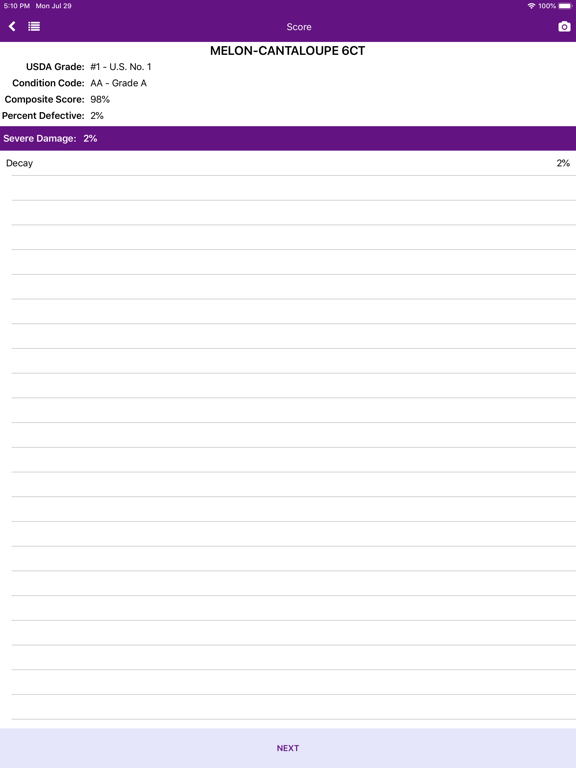Screen dimensions: 576x768
Task: Click the Percent Defective label
Action: (43, 116)
